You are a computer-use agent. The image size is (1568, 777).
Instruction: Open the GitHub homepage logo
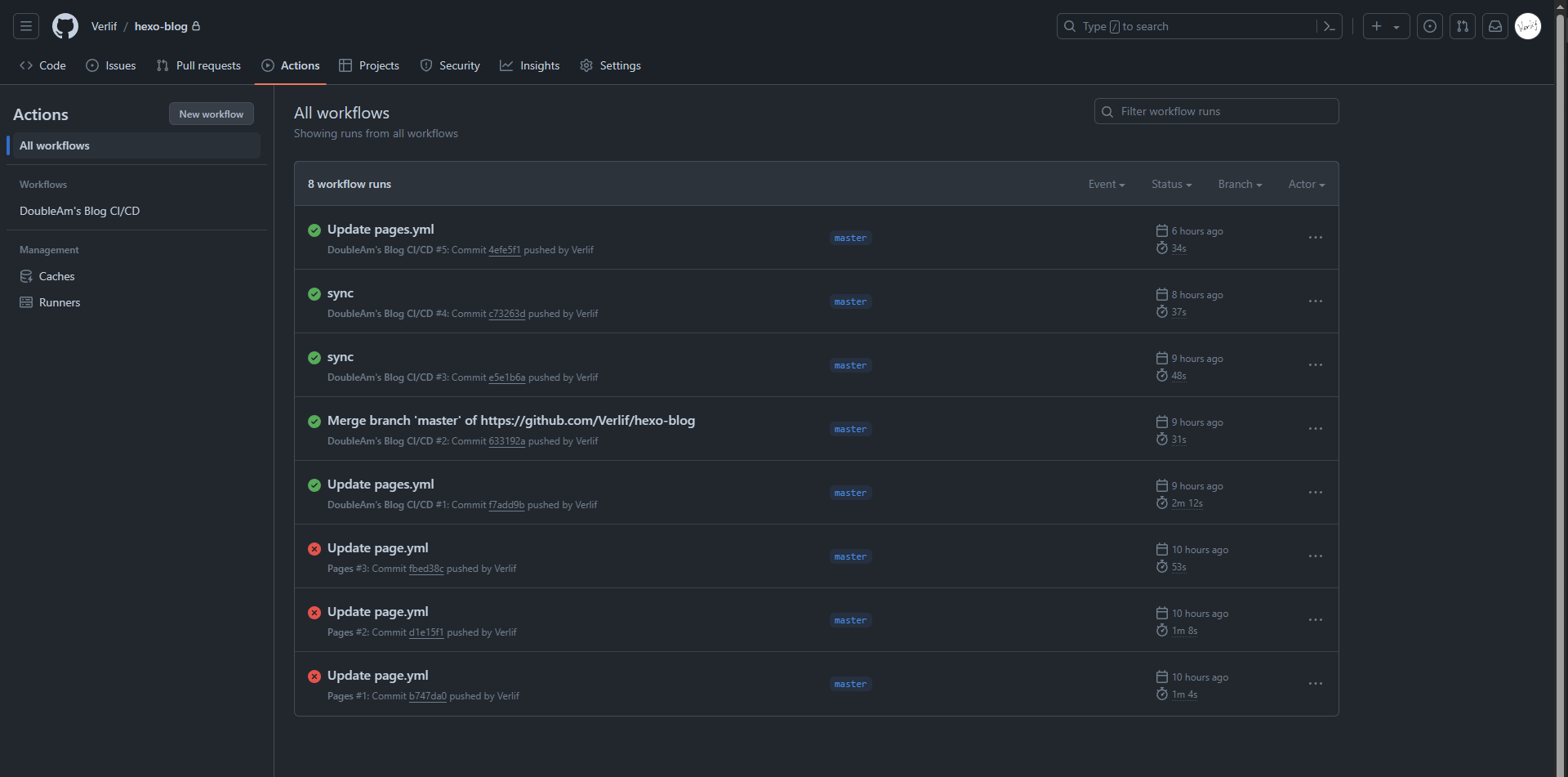click(65, 26)
